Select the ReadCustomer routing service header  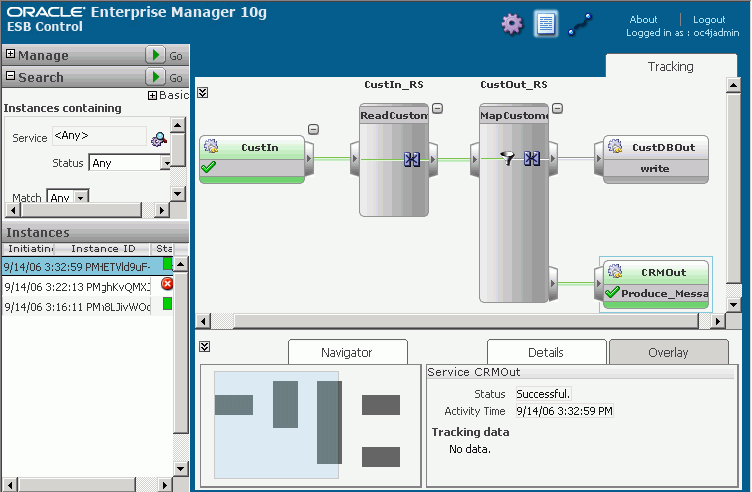(x=394, y=115)
